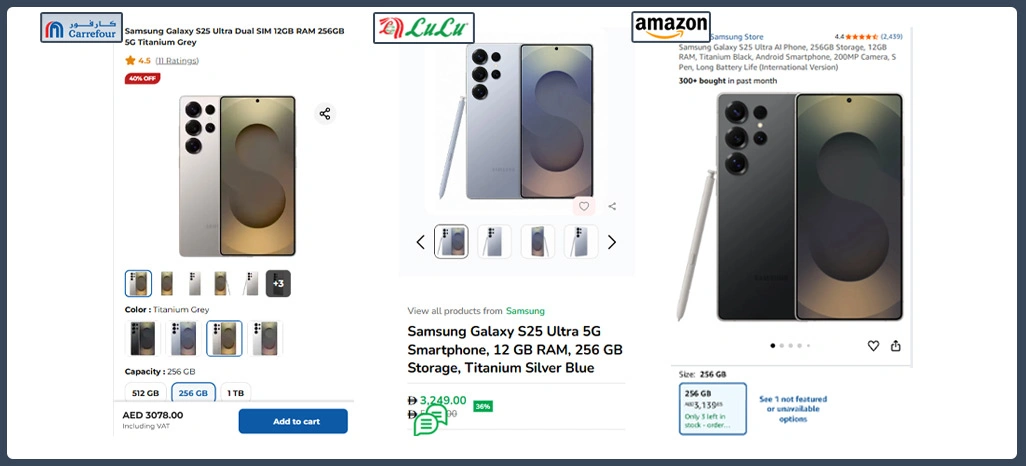
Task: Click the LuLu wishlist heart icon
Action: pos(584,207)
